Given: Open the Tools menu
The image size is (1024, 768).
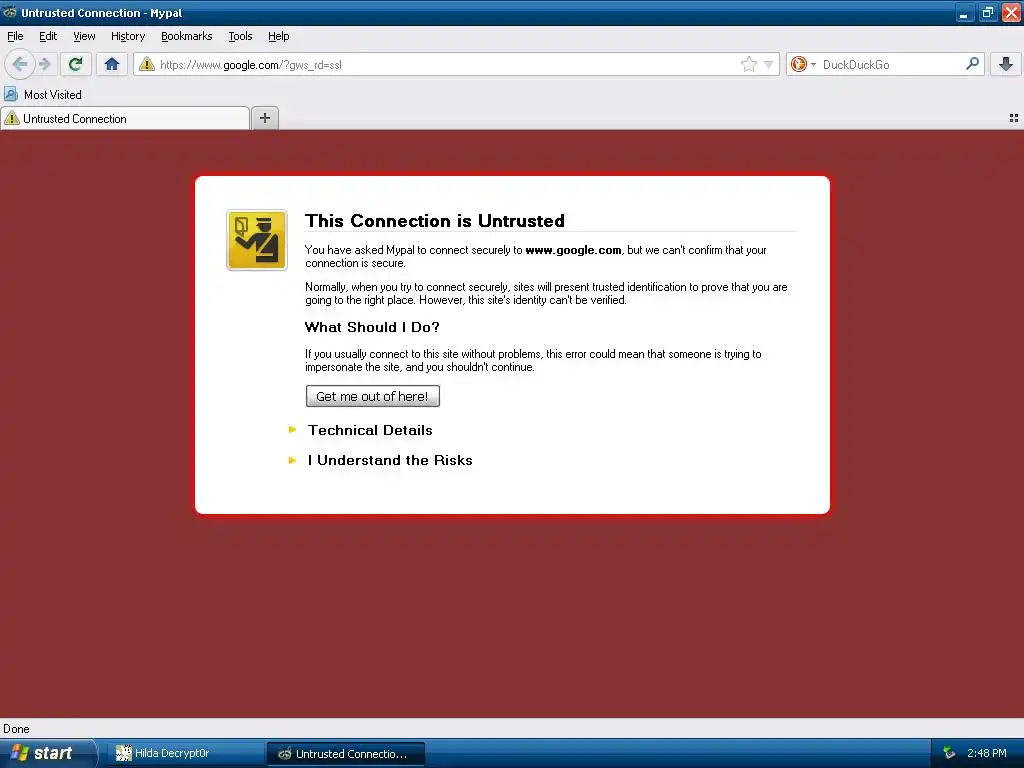Looking at the screenshot, I should [x=240, y=36].
